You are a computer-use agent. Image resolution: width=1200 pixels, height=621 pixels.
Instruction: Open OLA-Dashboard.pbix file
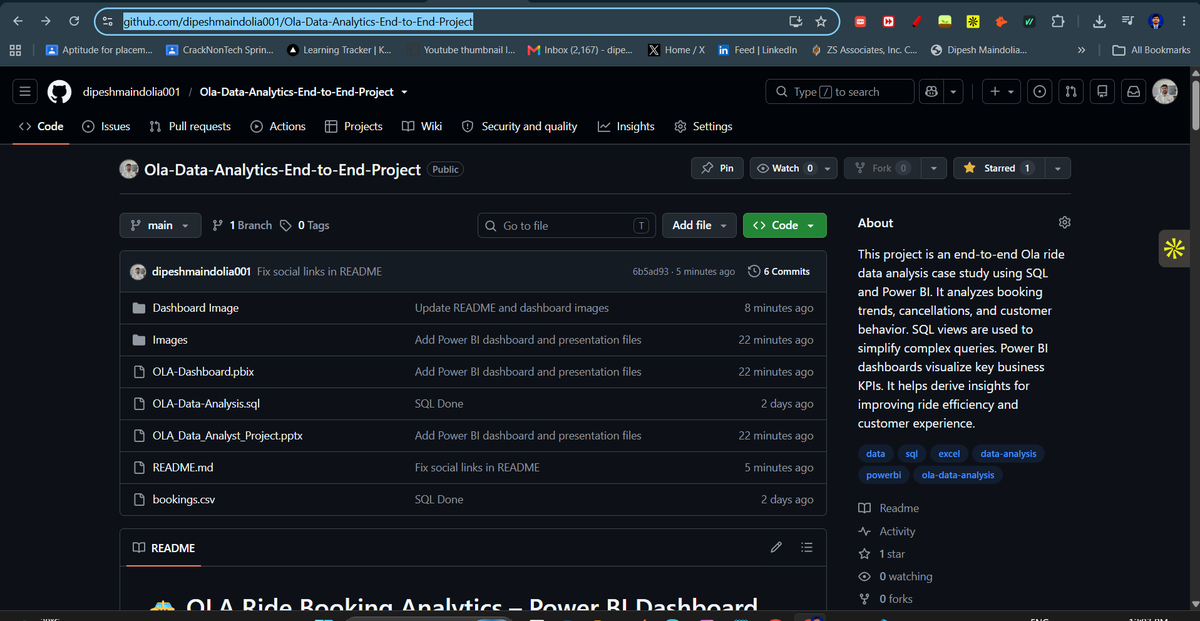tap(203, 372)
